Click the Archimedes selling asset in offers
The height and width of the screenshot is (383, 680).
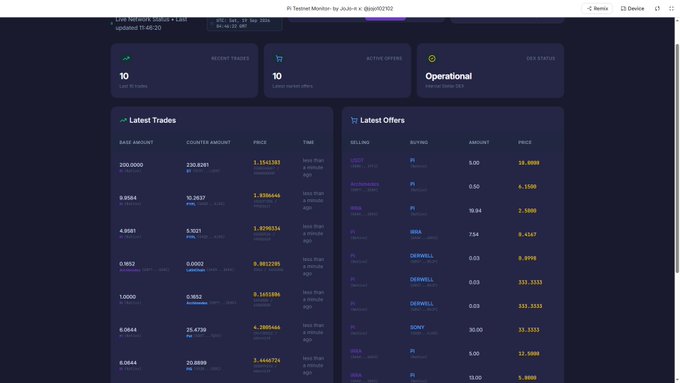coord(365,184)
